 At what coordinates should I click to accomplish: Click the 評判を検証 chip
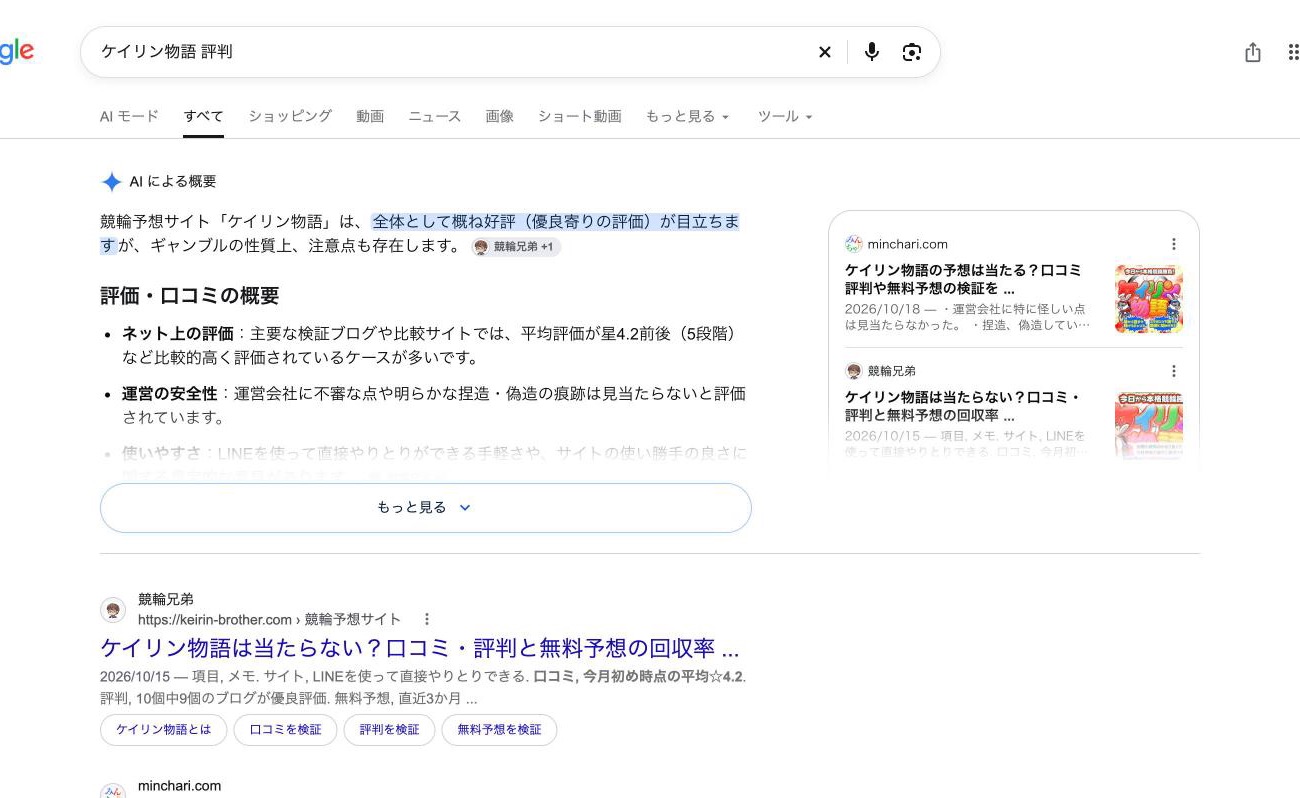pos(390,730)
